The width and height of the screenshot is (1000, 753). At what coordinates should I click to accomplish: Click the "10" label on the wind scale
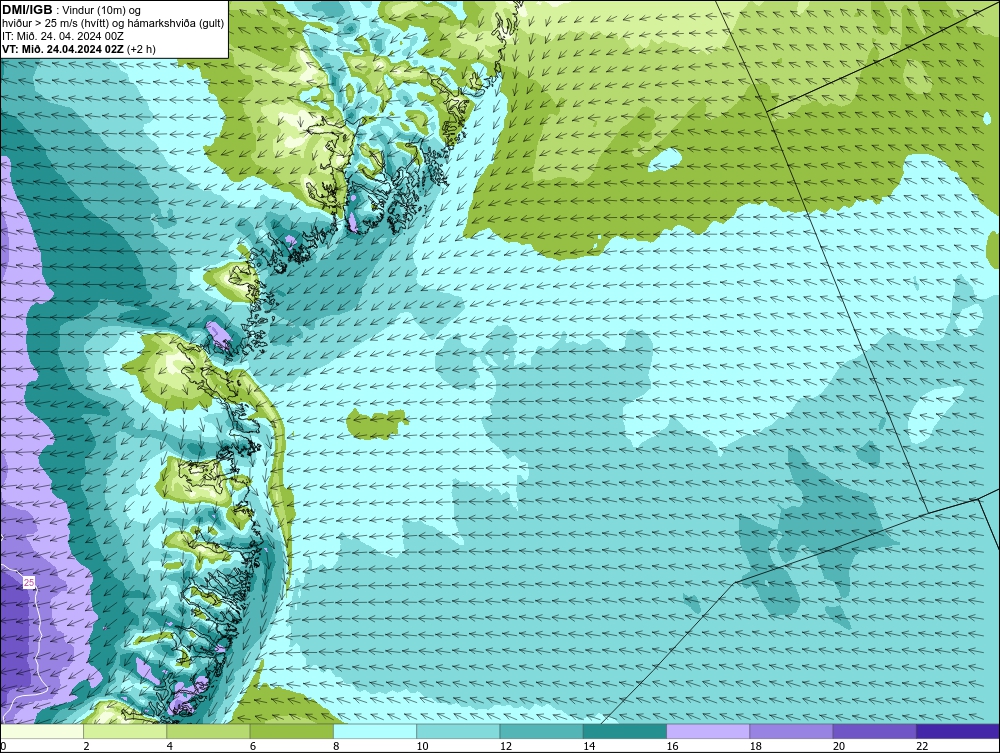click(x=422, y=746)
